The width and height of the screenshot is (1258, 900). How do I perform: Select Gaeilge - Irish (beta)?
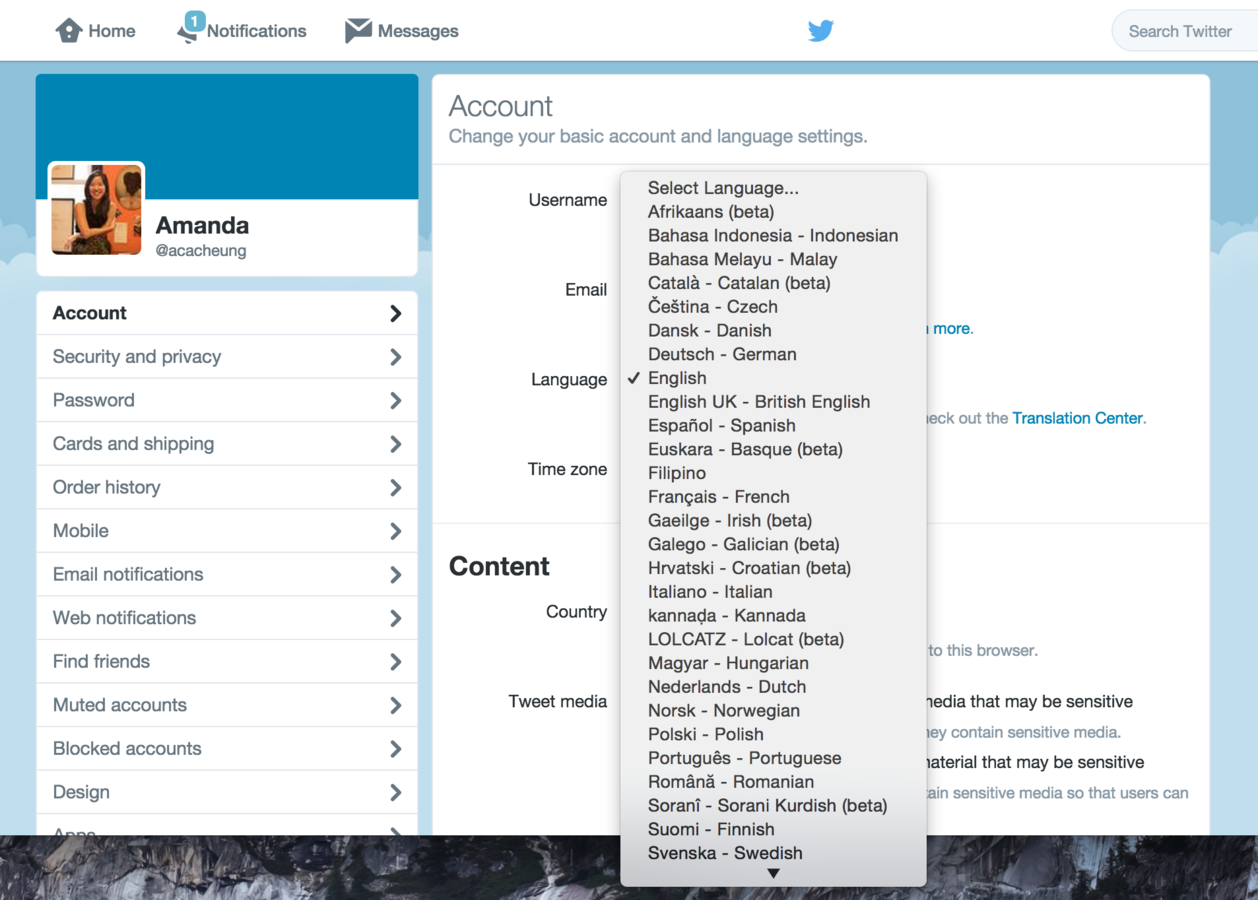point(773,521)
